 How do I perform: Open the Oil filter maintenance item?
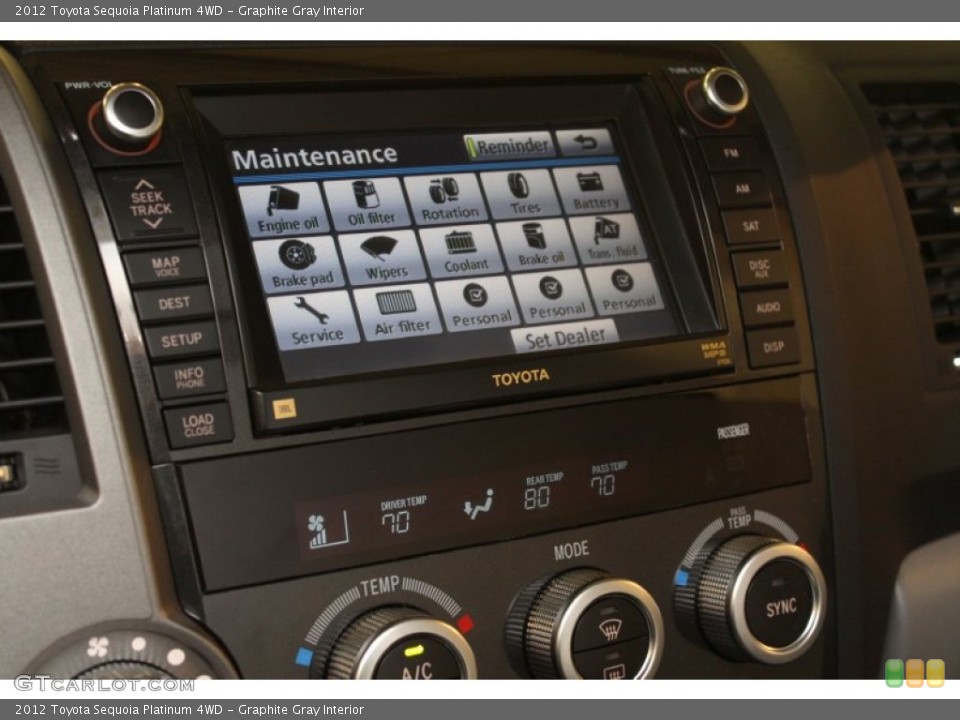[369, 204]
